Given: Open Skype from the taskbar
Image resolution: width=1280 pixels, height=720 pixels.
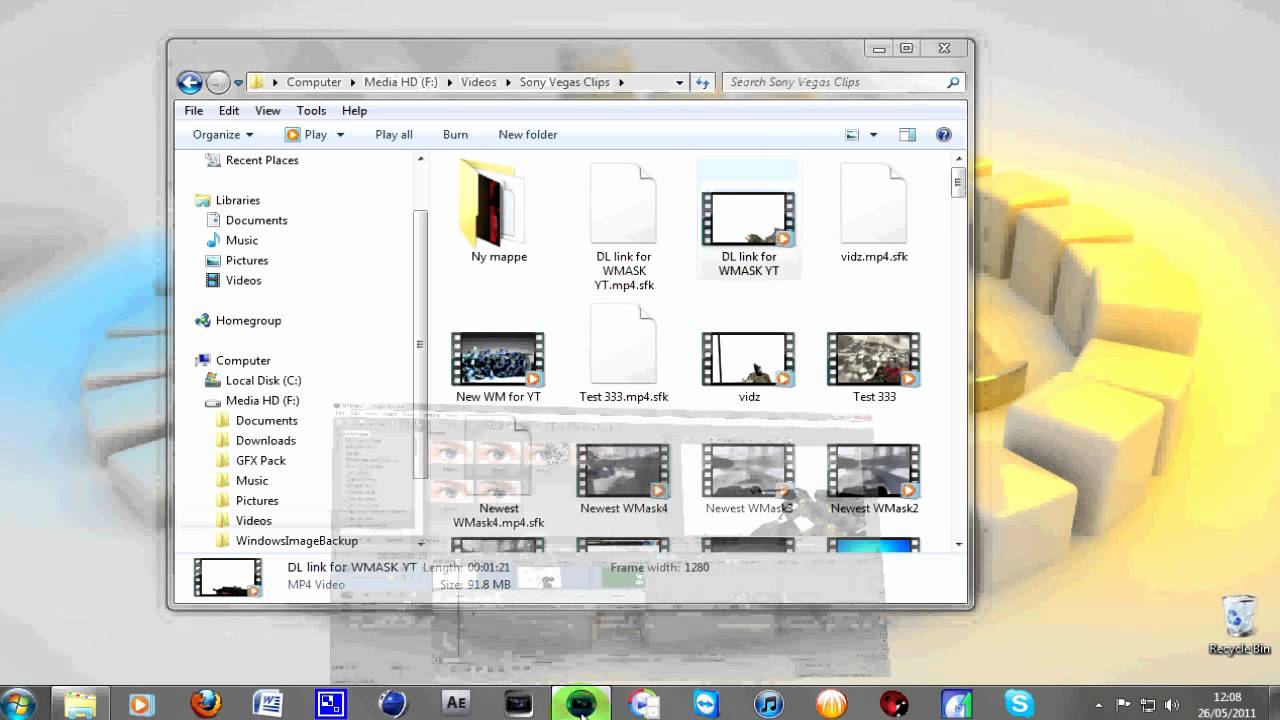Looking at the screenshot, I should pyautogui.click(x=1019, y=704).
